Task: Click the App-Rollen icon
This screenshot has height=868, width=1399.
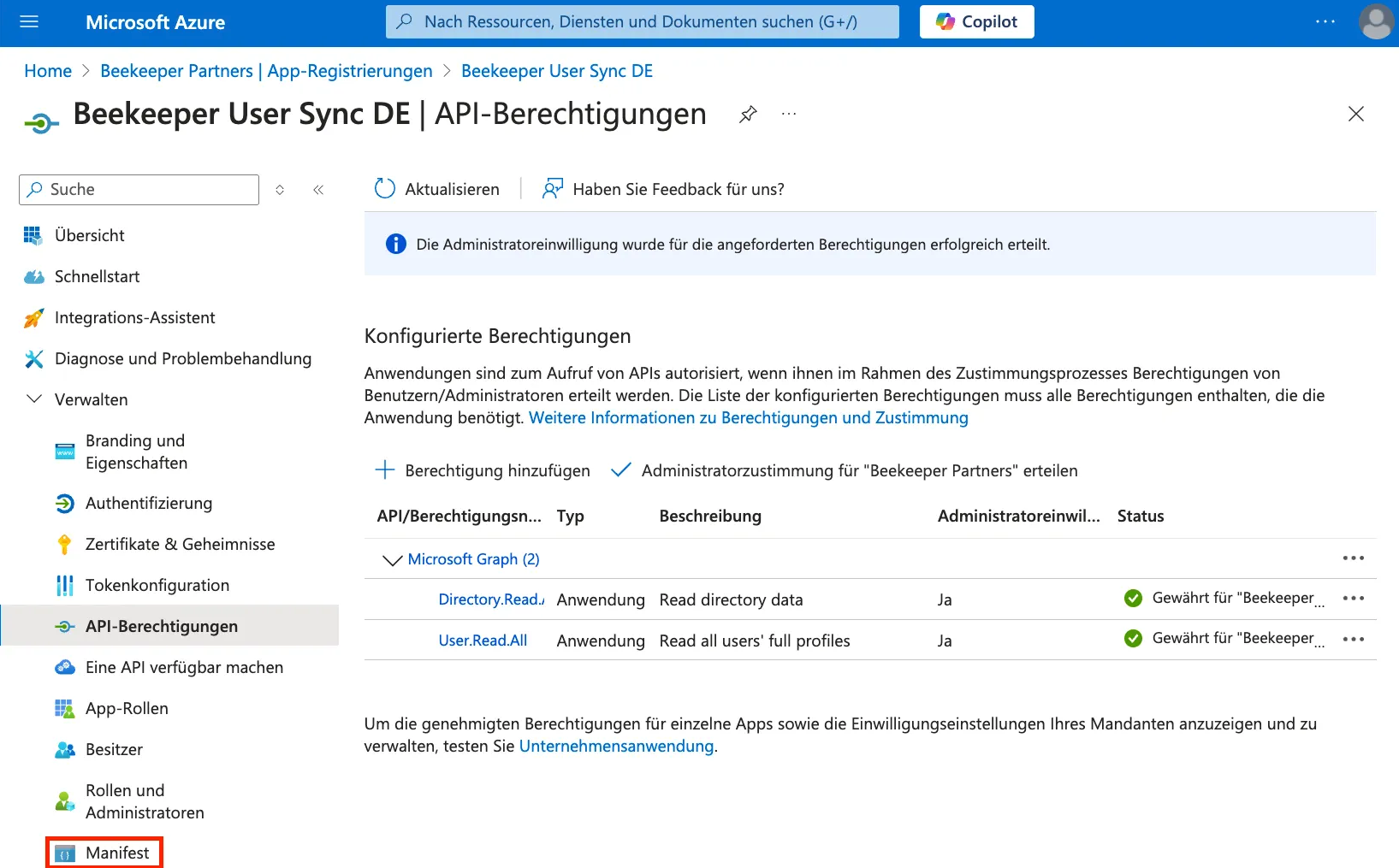Action: pyautogui.click(x=64, y=709)
